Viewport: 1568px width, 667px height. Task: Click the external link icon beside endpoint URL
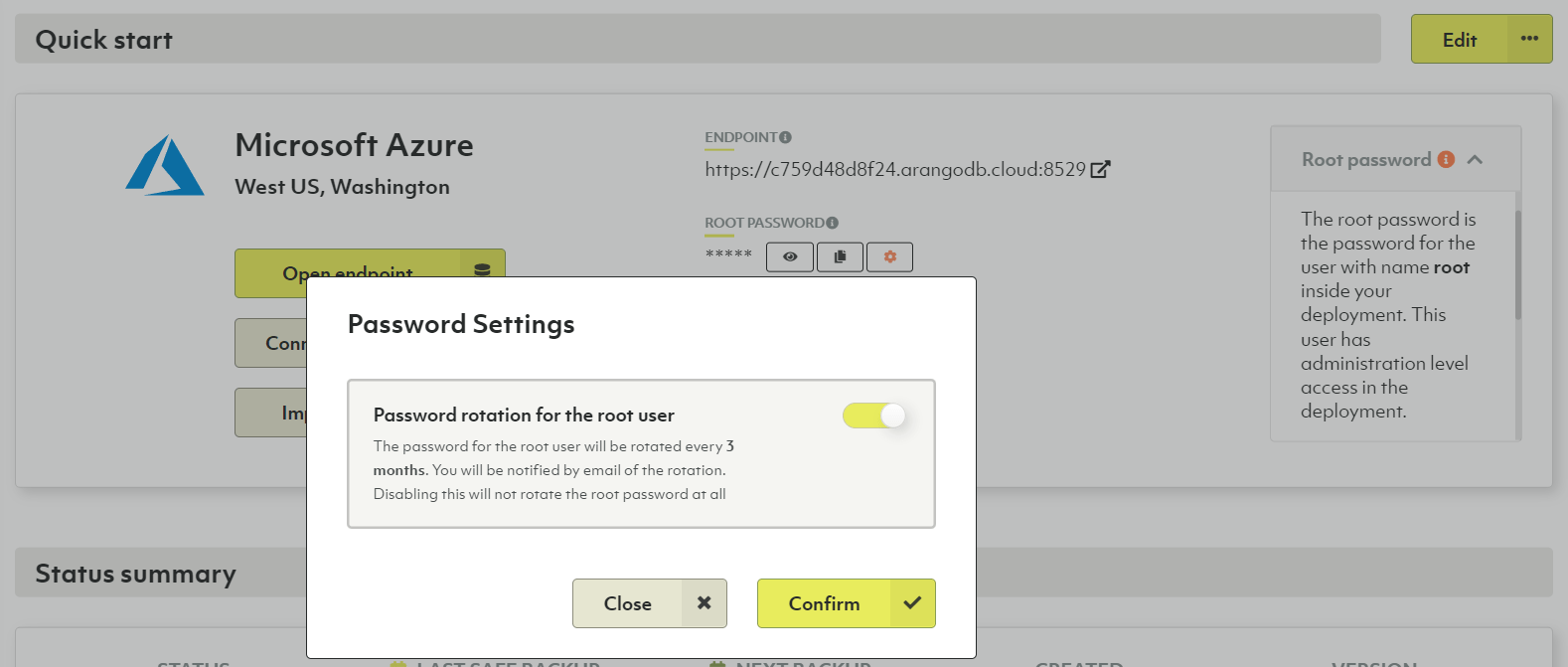1100,170
